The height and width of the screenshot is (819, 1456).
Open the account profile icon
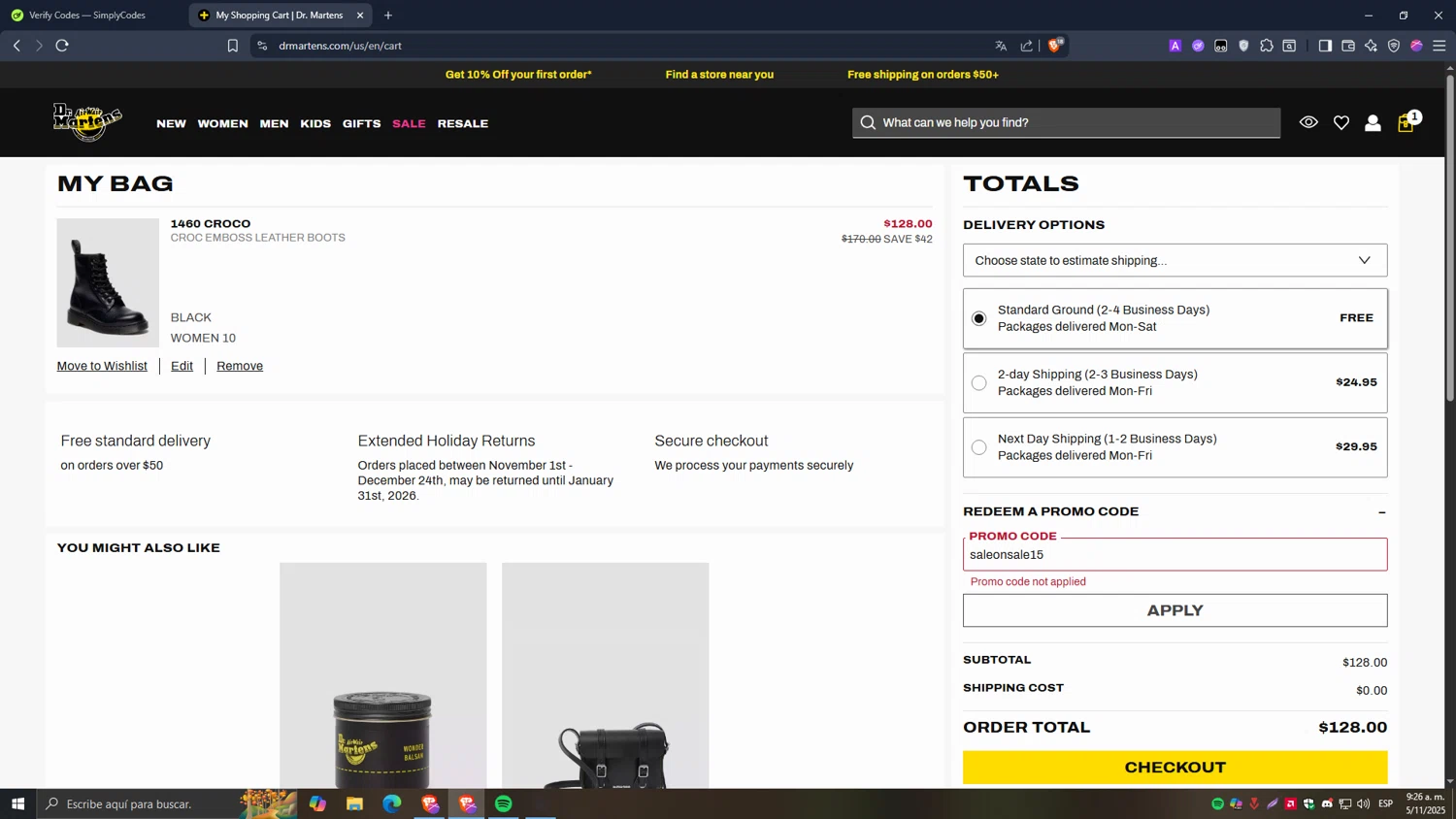tap(1373, 123)
